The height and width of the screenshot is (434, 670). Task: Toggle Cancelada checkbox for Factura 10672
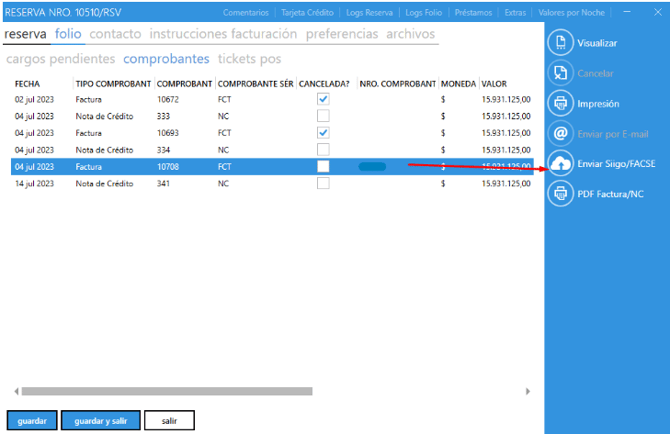[x=322, y=99]
